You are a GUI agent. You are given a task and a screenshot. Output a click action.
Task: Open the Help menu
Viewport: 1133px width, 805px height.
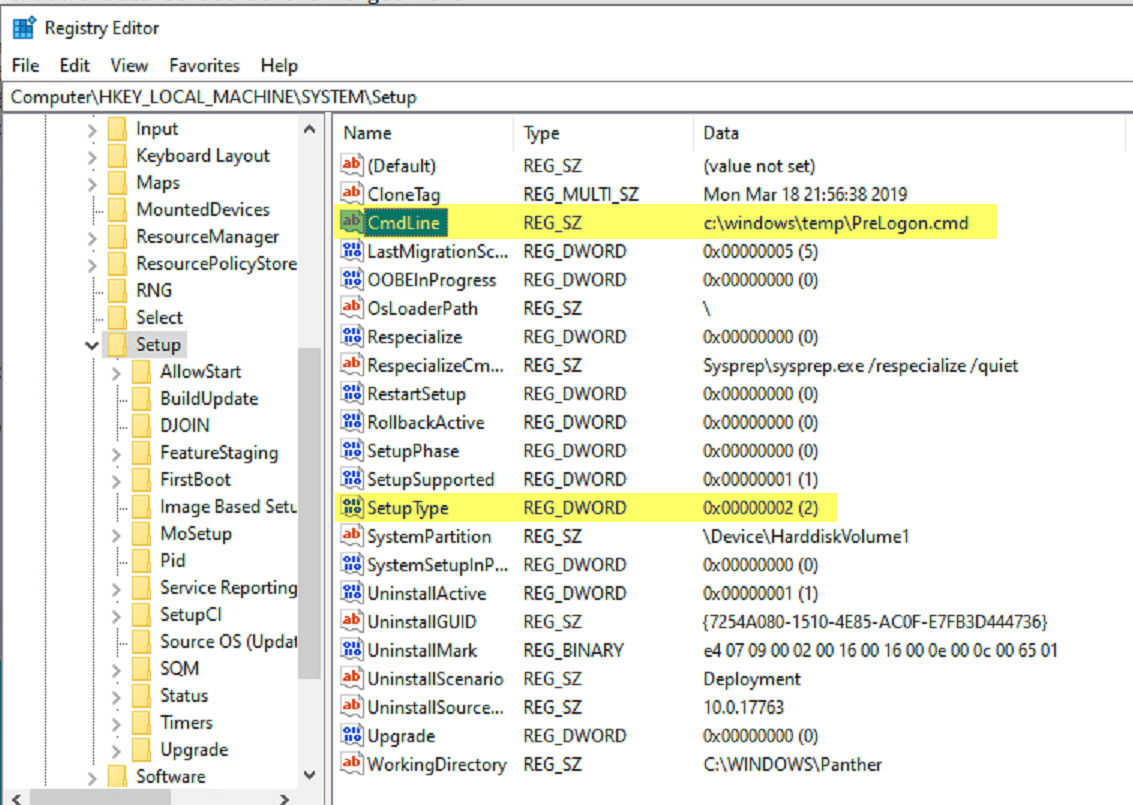click(x=279, y=66)
